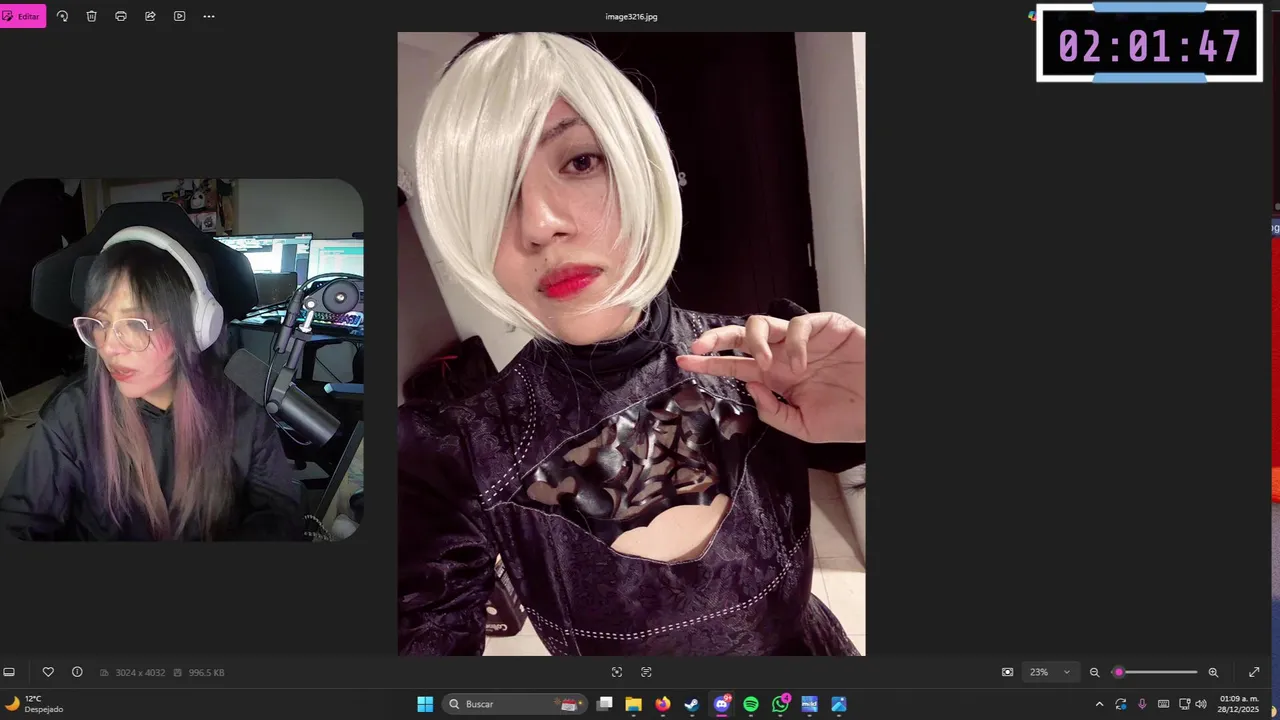Open the Windows Start menu
Image resolution: width=1280 pixels, height=720 pixels.
425,704
